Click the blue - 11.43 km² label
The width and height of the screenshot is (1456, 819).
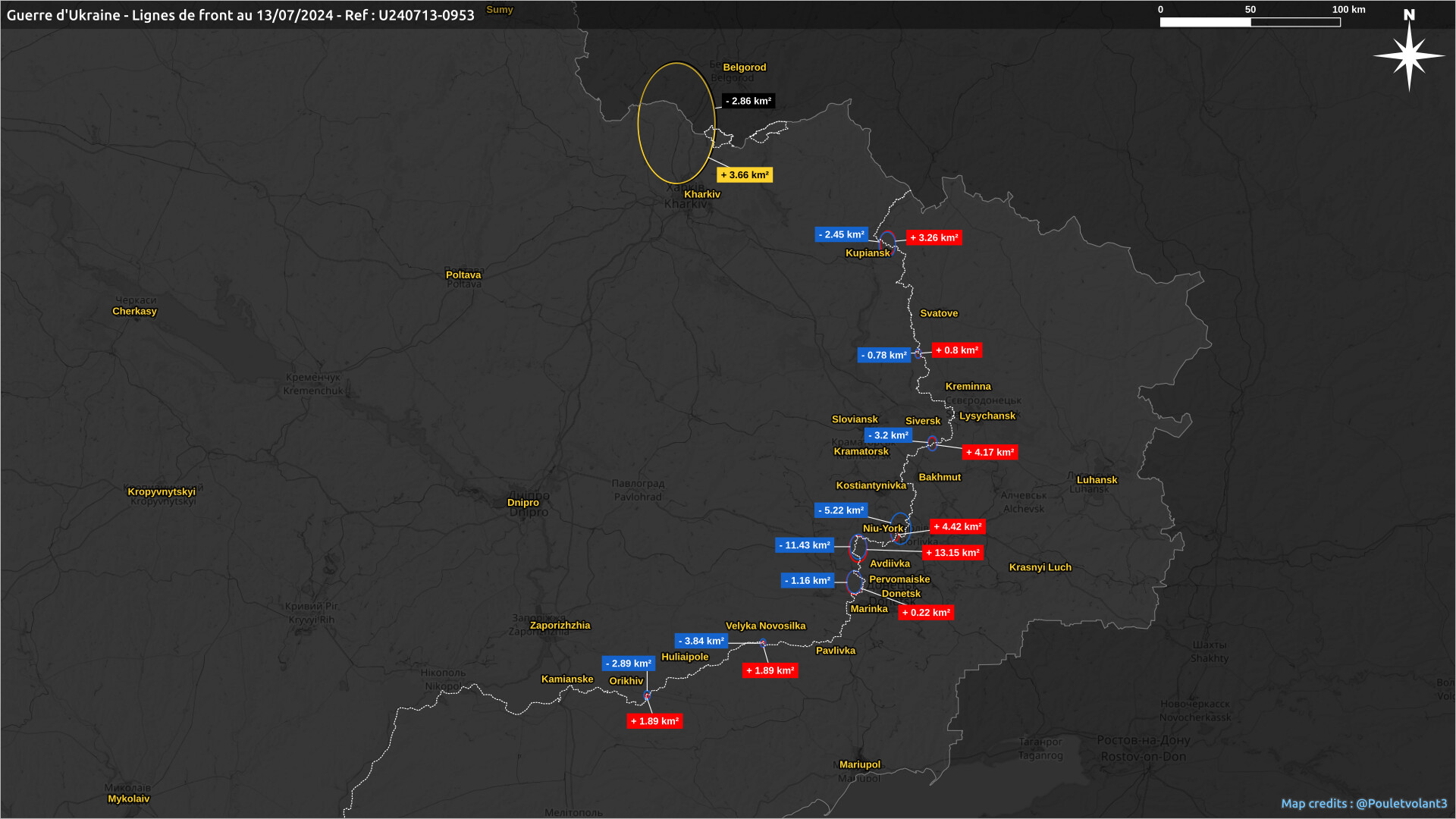click(804, 545)
